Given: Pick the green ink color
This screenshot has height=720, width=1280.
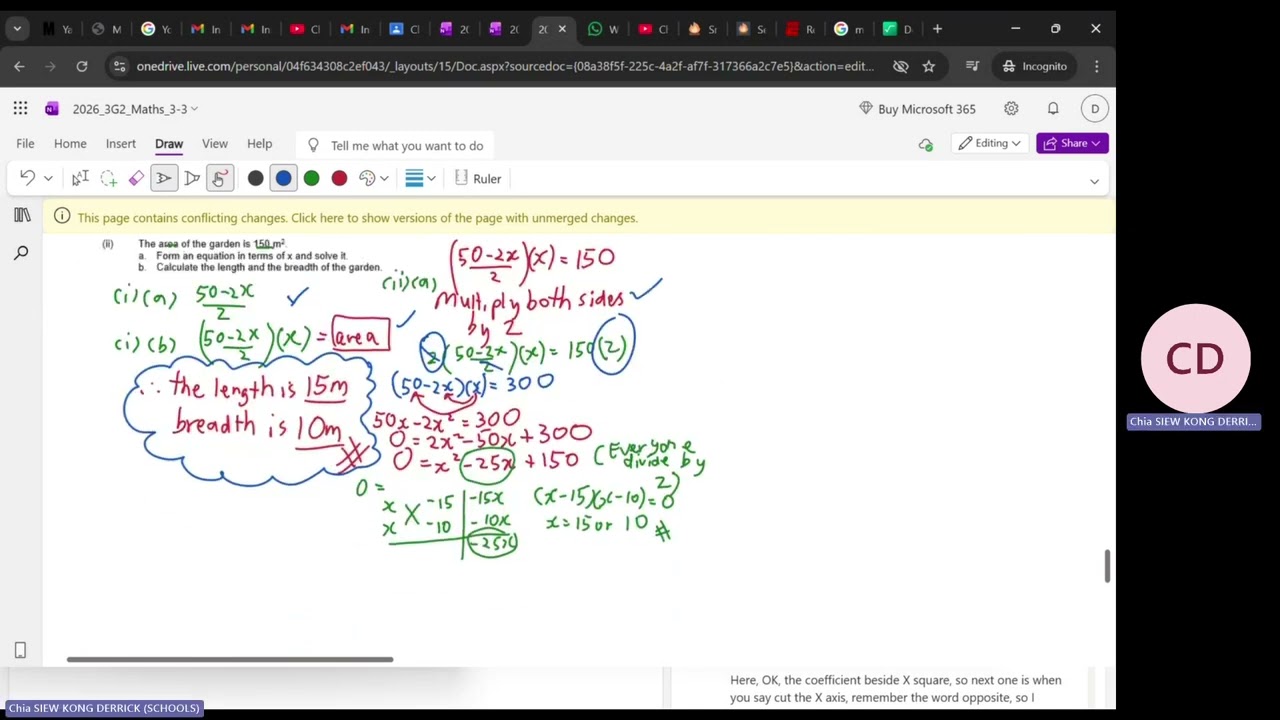Looking at the screenshot, I should [312, 178].
